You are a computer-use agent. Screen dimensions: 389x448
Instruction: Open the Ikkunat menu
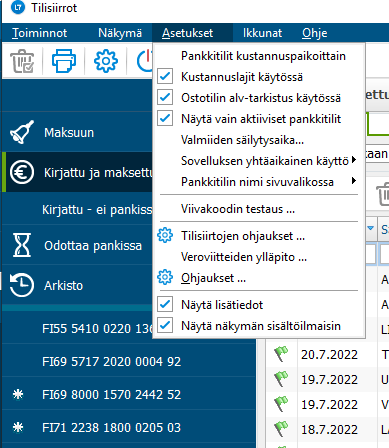pos(262,33)
